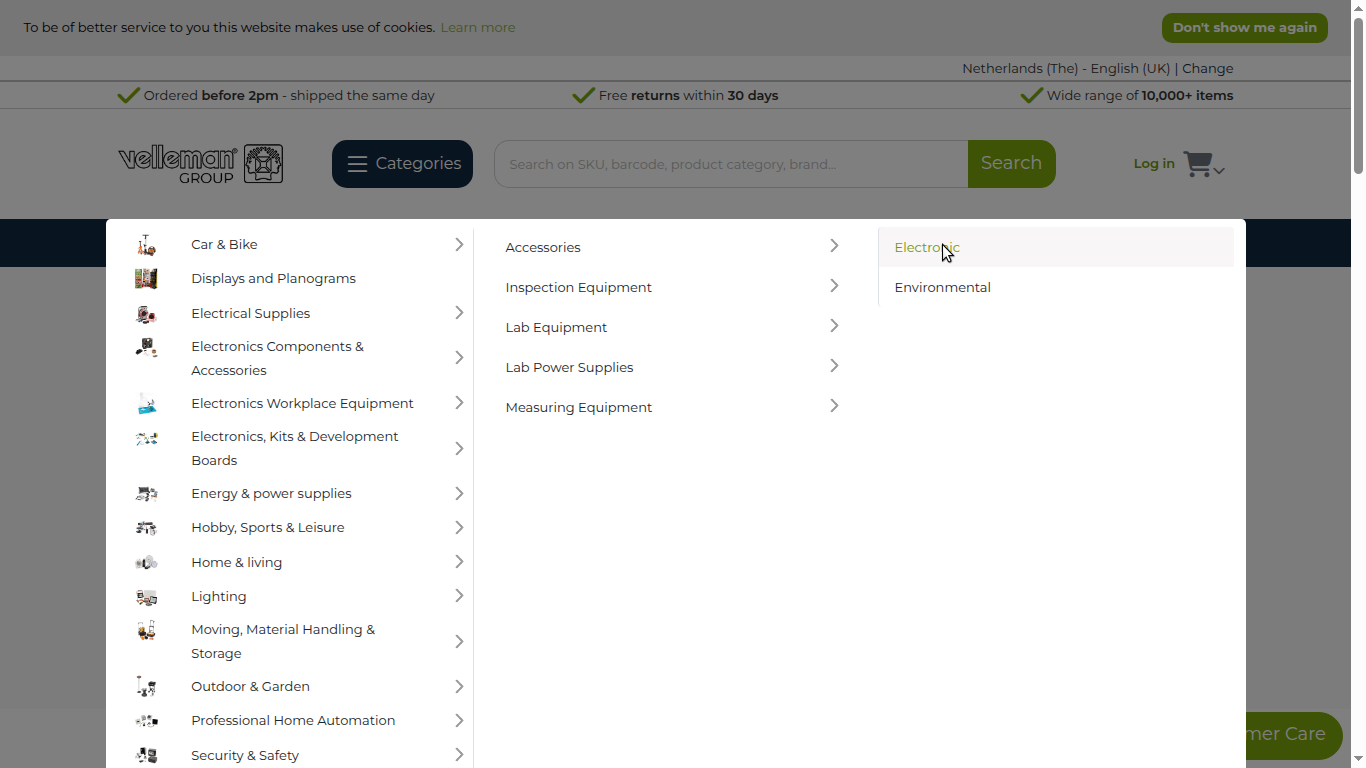Open the shopping cart icon

click(x=1197, y=164)
